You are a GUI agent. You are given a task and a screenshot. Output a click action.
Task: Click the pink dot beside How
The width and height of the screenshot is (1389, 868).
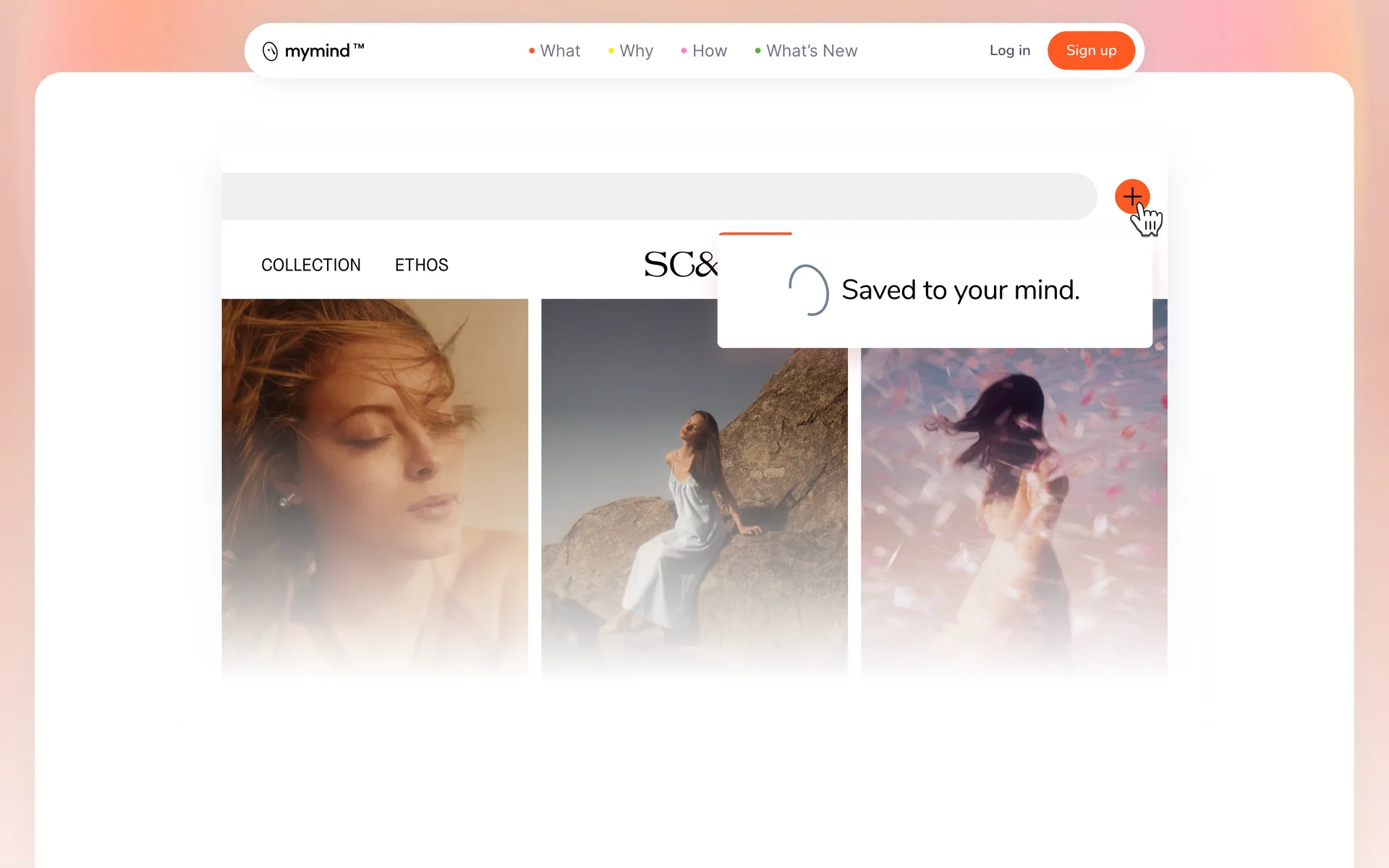click(x=684, y=51)
